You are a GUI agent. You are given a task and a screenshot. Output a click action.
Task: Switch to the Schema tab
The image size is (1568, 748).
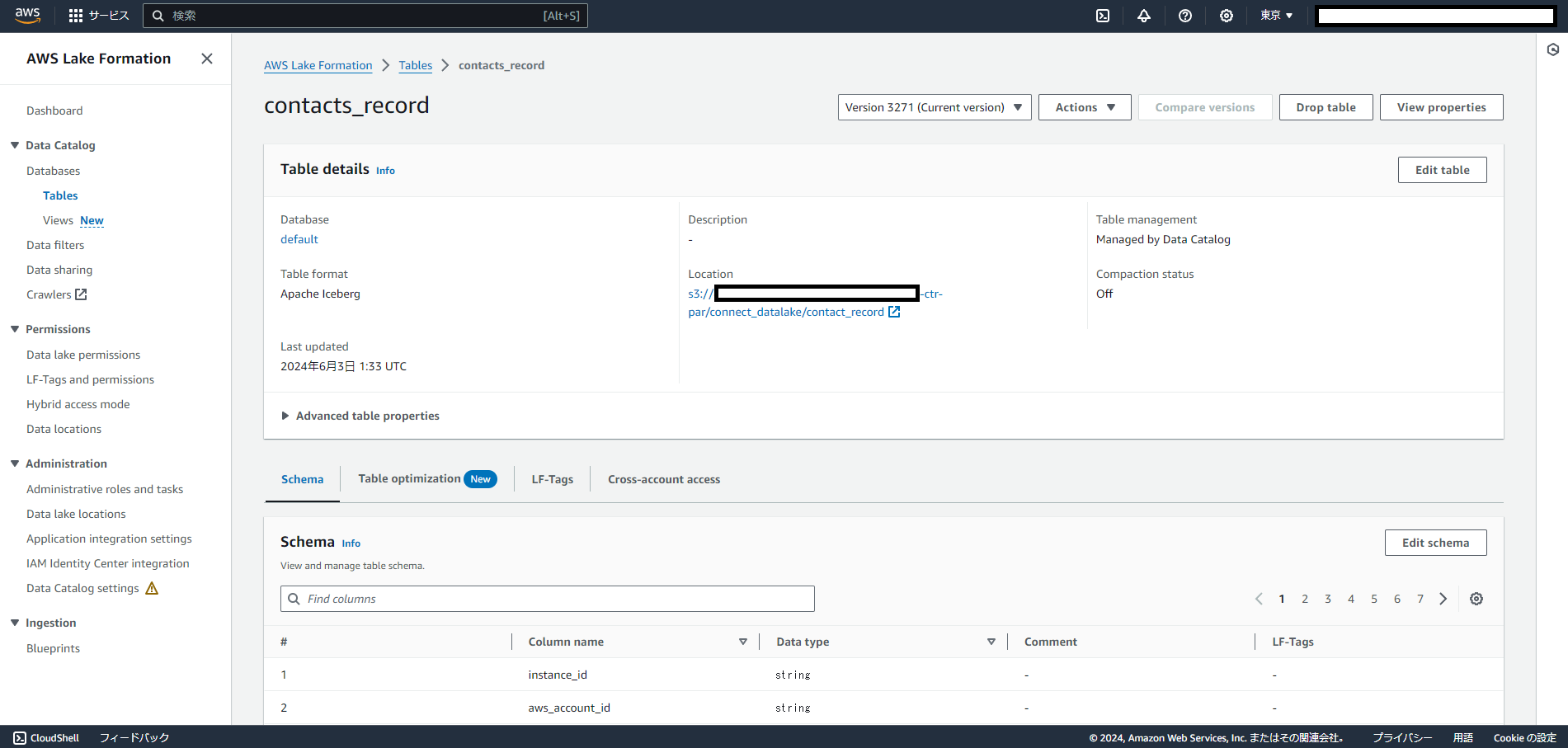coord(302,479)
